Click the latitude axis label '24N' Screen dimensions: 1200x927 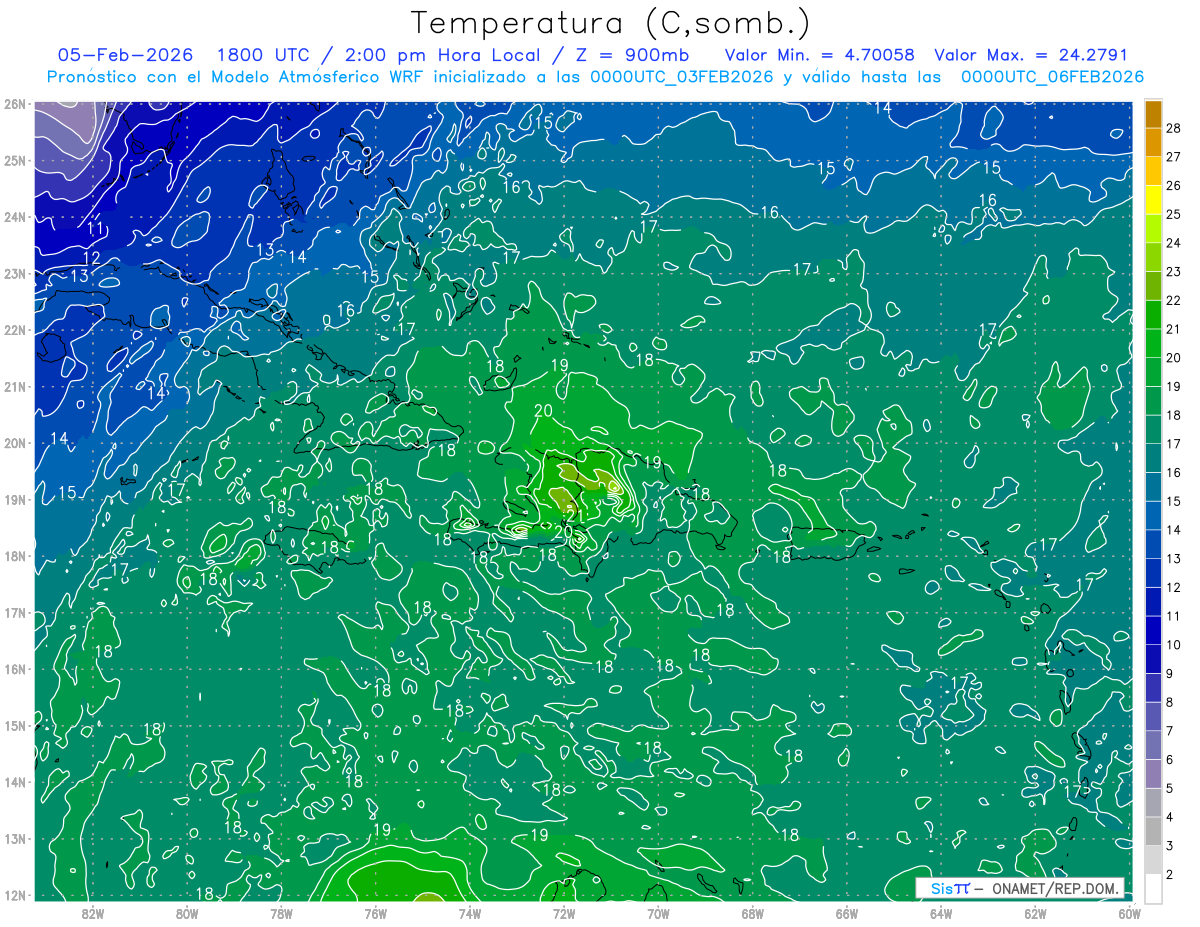point(14,217)
